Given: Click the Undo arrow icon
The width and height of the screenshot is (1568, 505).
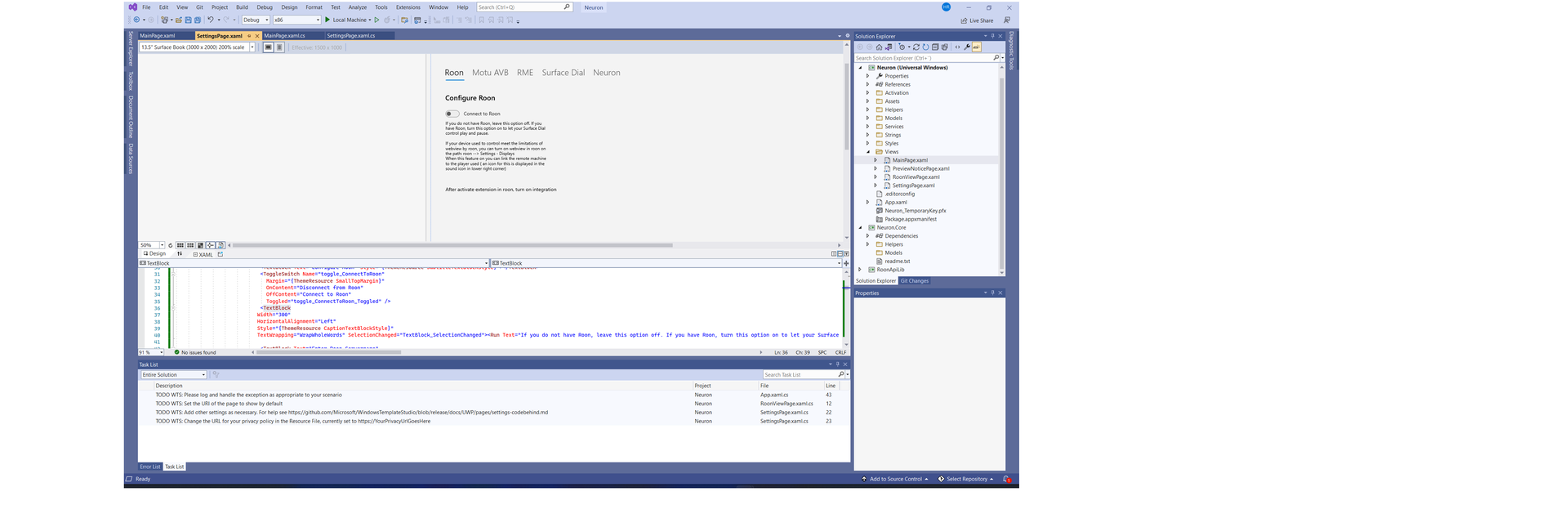Looking at the screenshot, I should pos(211,20).
